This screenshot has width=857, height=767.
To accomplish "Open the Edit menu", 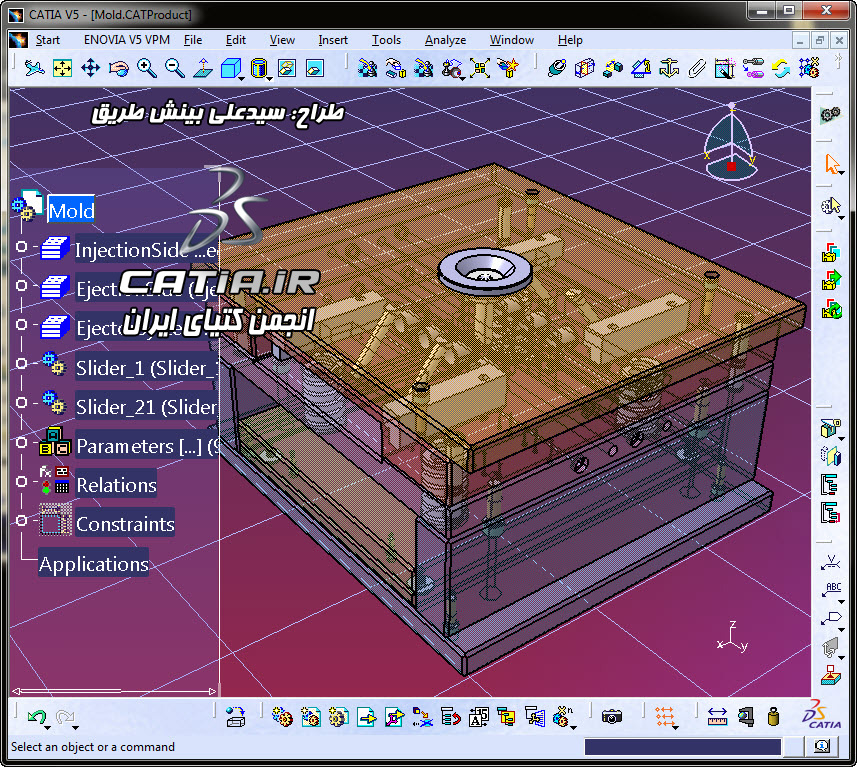I will tap(236, 40).
